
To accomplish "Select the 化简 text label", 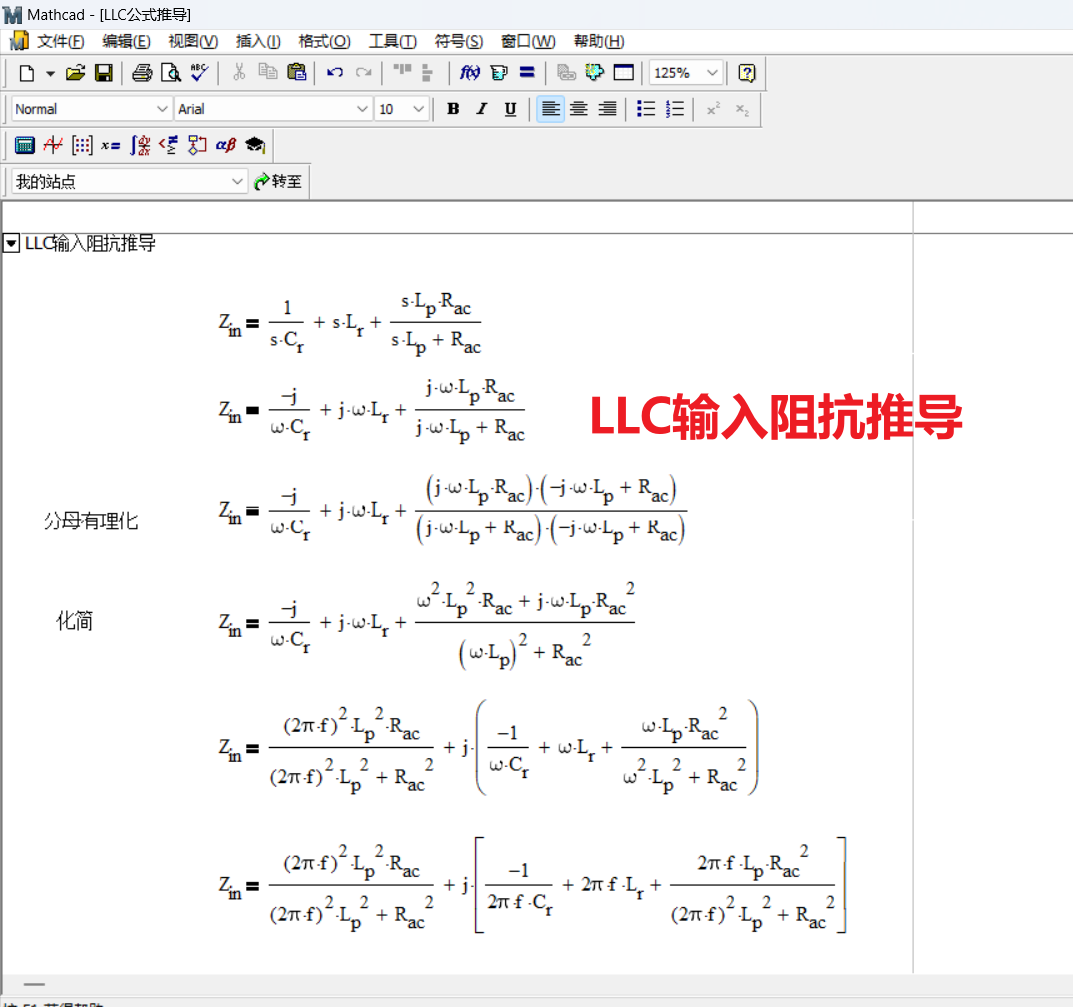I will tap(75, 621).
